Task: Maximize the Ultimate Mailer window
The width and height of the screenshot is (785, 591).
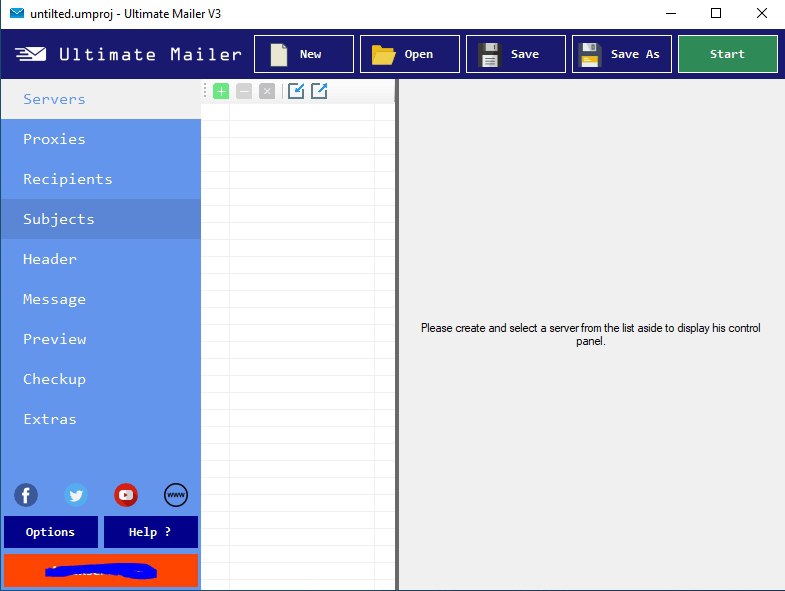Action: tap(716, 14)
